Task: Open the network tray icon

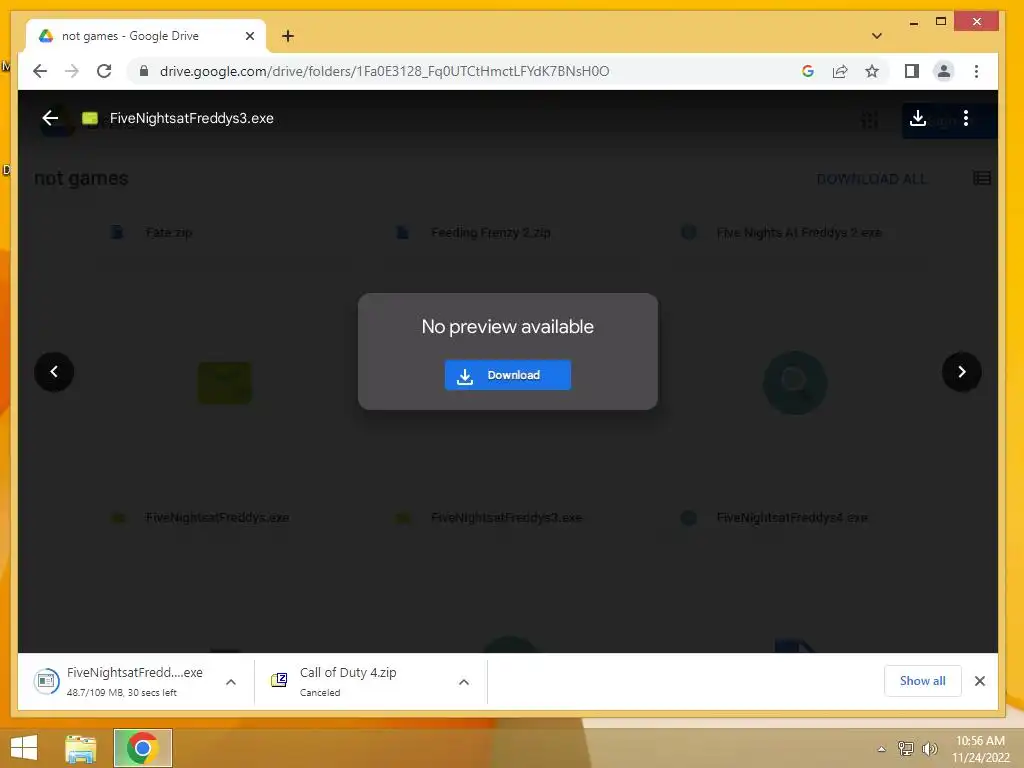Action: 906,748
